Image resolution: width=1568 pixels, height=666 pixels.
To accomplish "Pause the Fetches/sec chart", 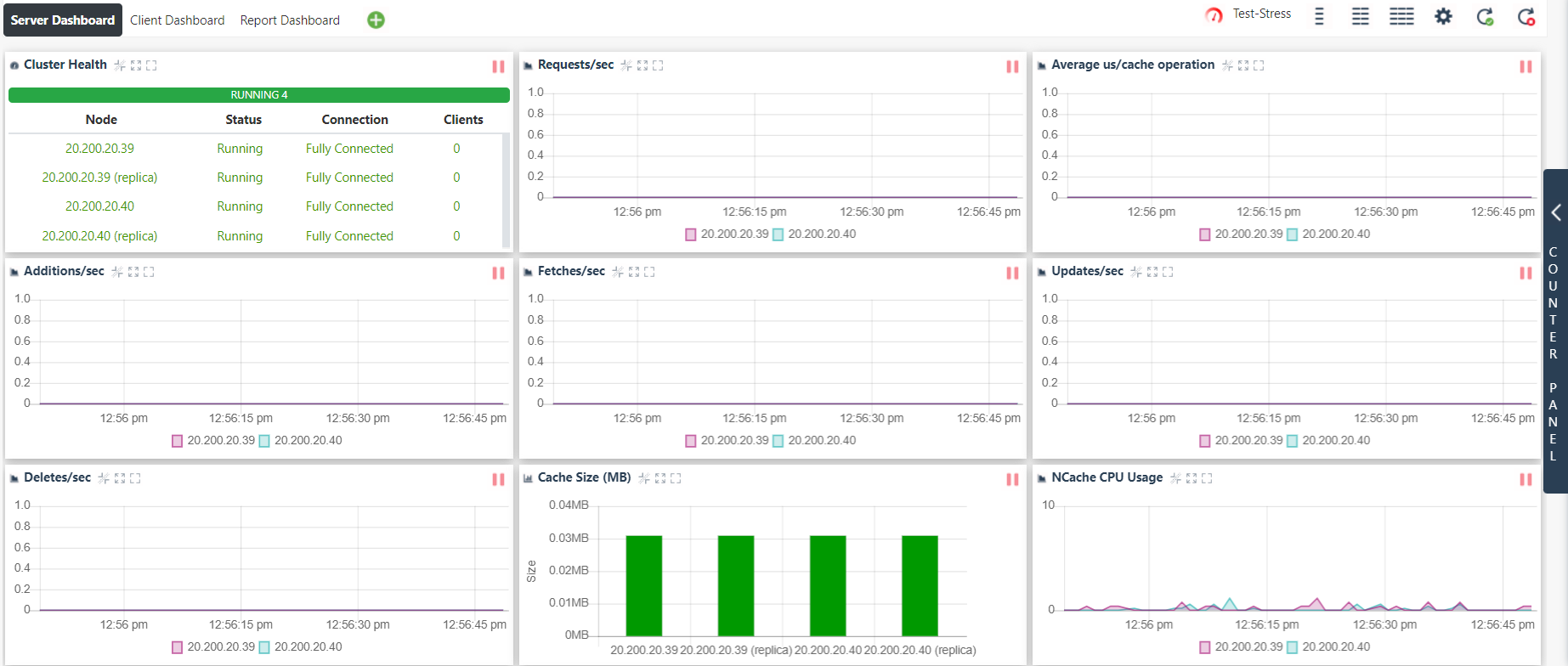I will click(1012, 273).
